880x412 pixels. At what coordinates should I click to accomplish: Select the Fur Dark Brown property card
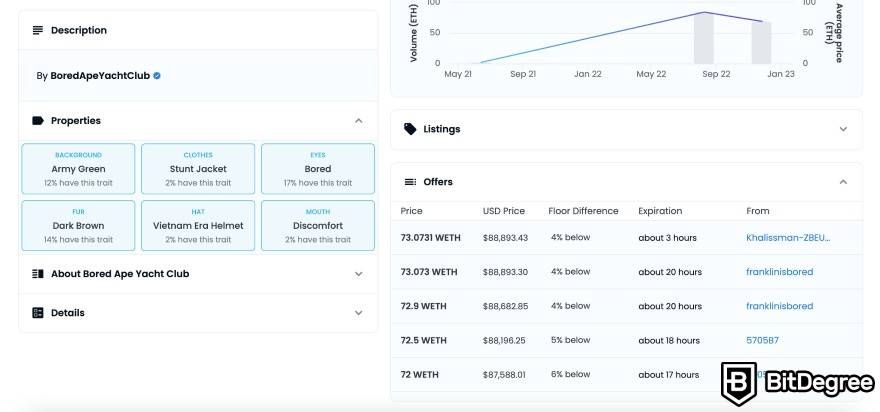click(x=78, y=226)
